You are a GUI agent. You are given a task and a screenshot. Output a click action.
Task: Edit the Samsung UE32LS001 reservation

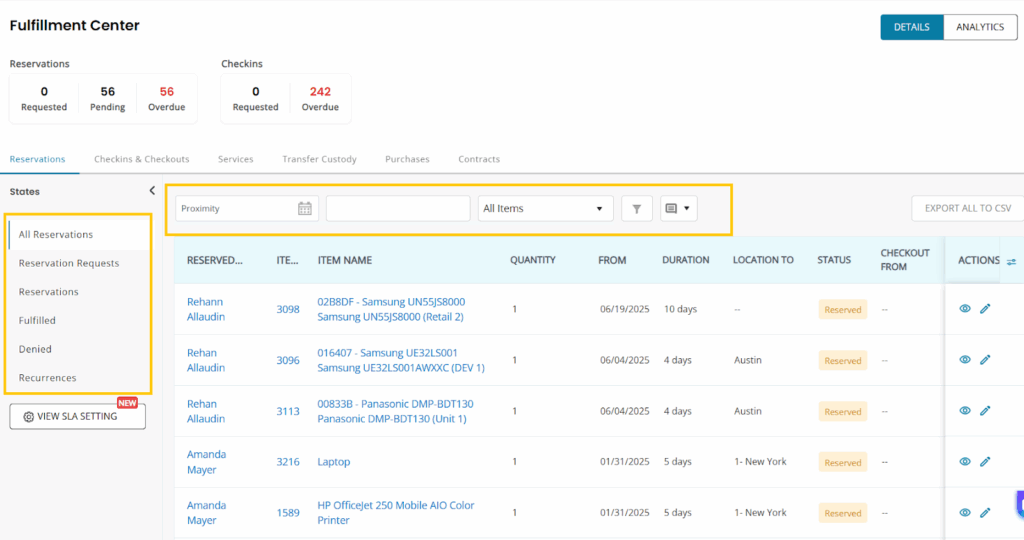pyautogui.click(x=985, y=360)
